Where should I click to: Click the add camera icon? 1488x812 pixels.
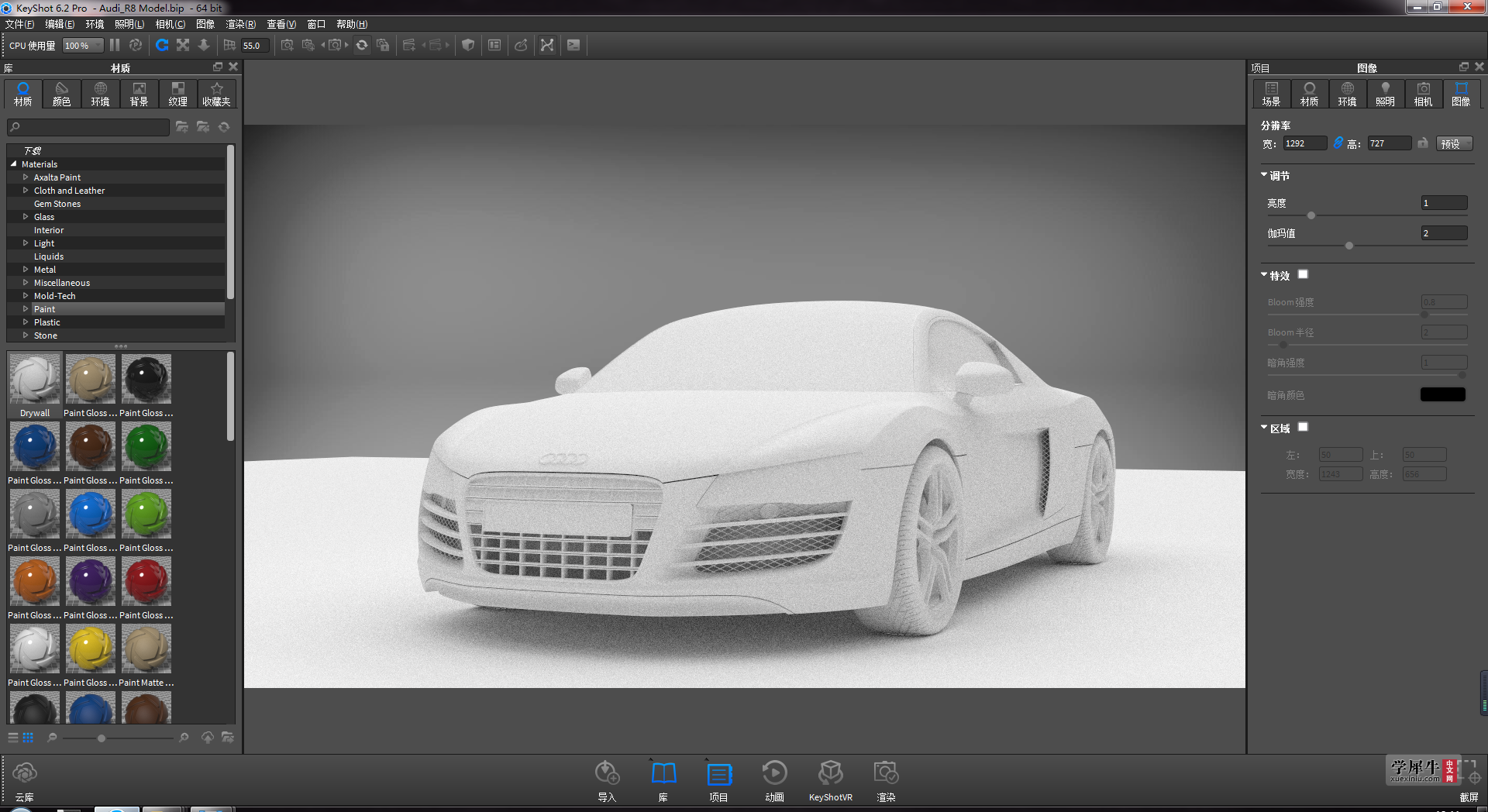click(288, 45)
